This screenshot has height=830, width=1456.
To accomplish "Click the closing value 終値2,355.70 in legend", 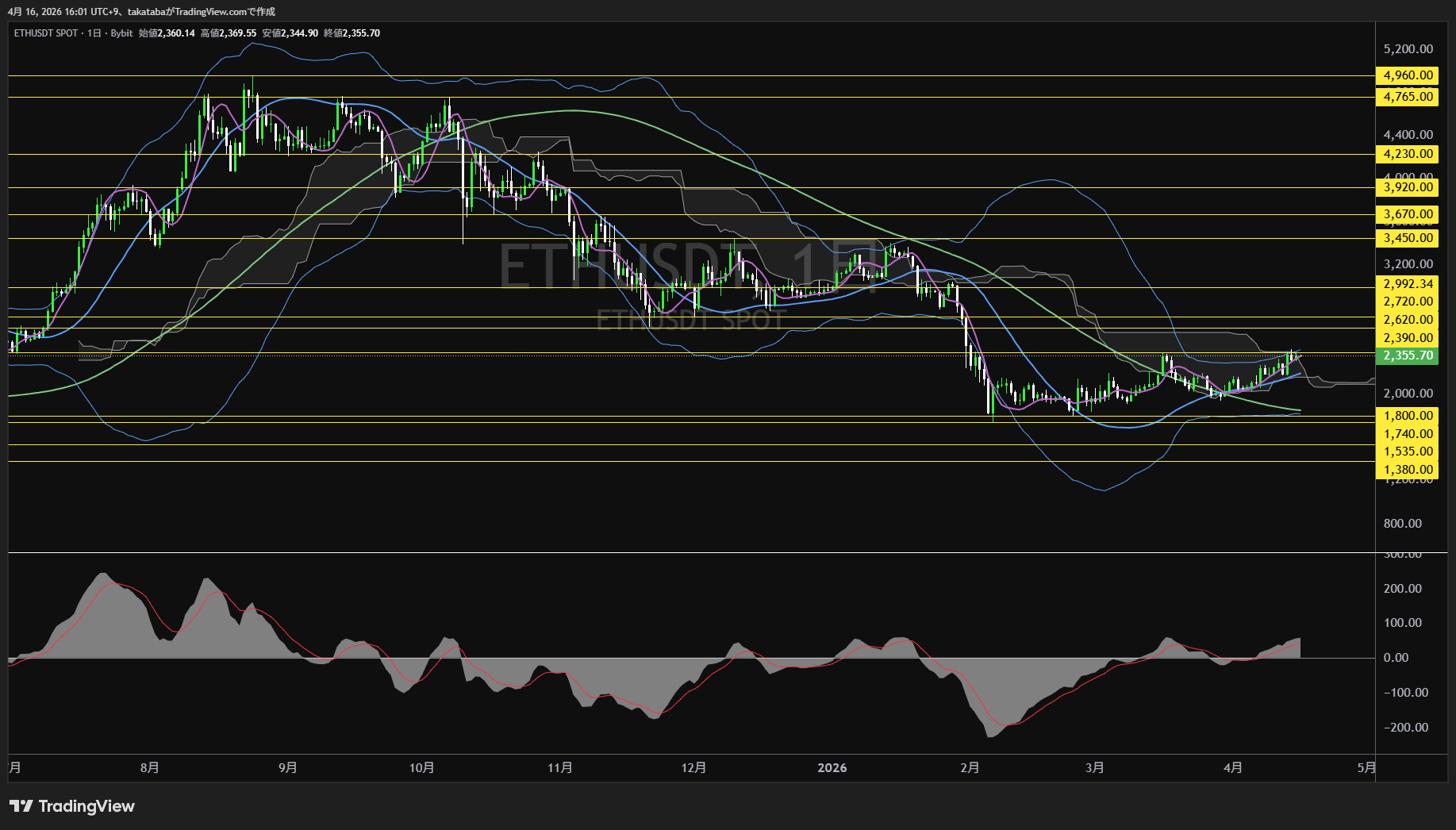I will click(x=352, y=33).
